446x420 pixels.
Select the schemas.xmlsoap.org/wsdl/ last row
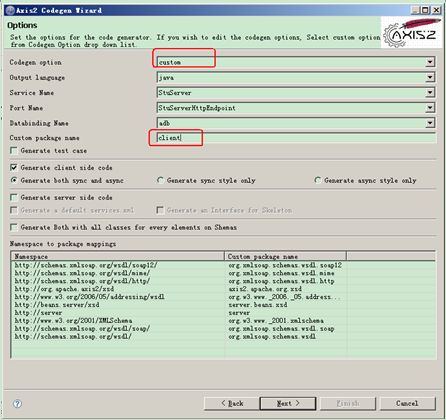(223, 336)
